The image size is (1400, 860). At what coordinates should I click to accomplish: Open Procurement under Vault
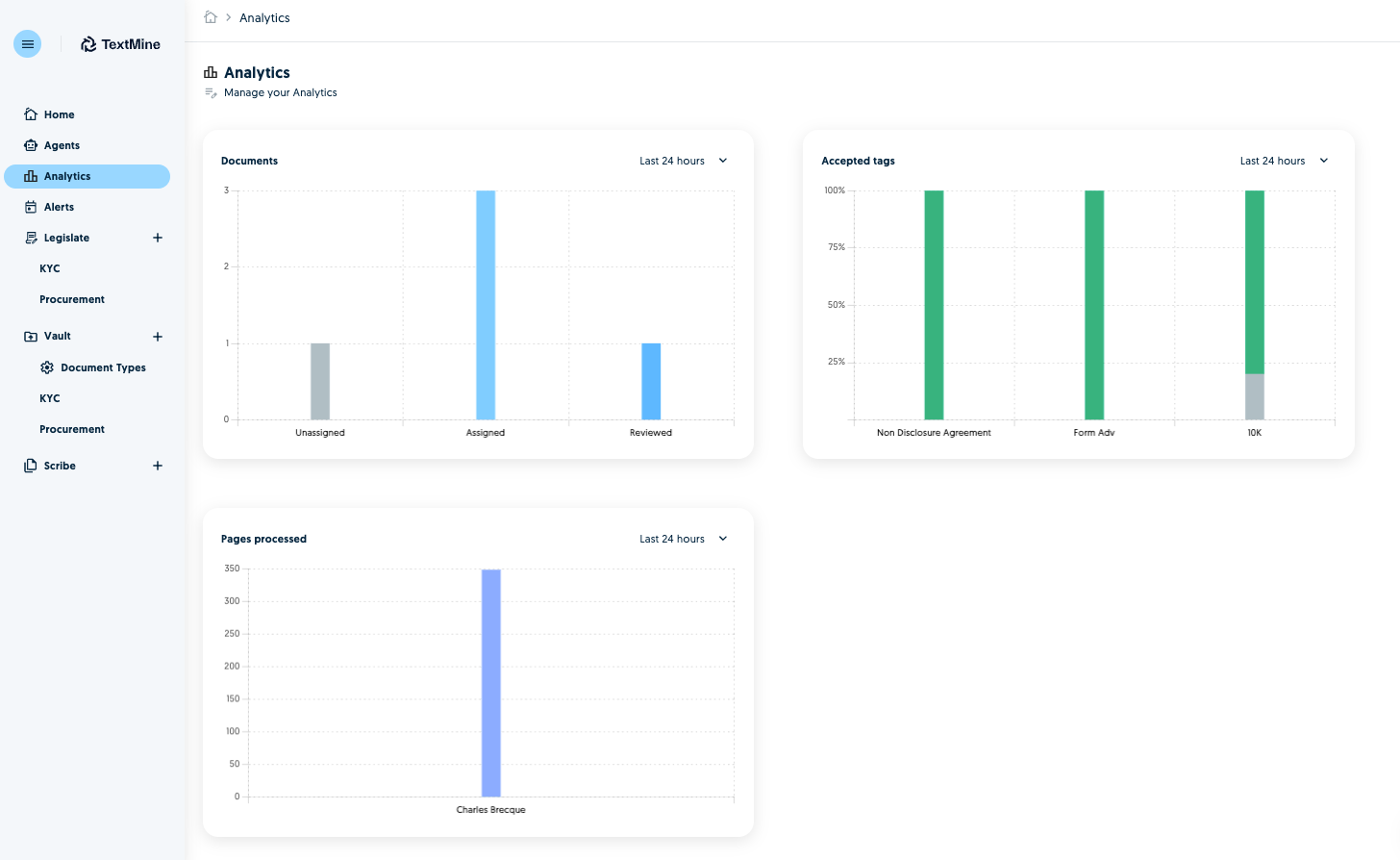click(x=72, y=429)
